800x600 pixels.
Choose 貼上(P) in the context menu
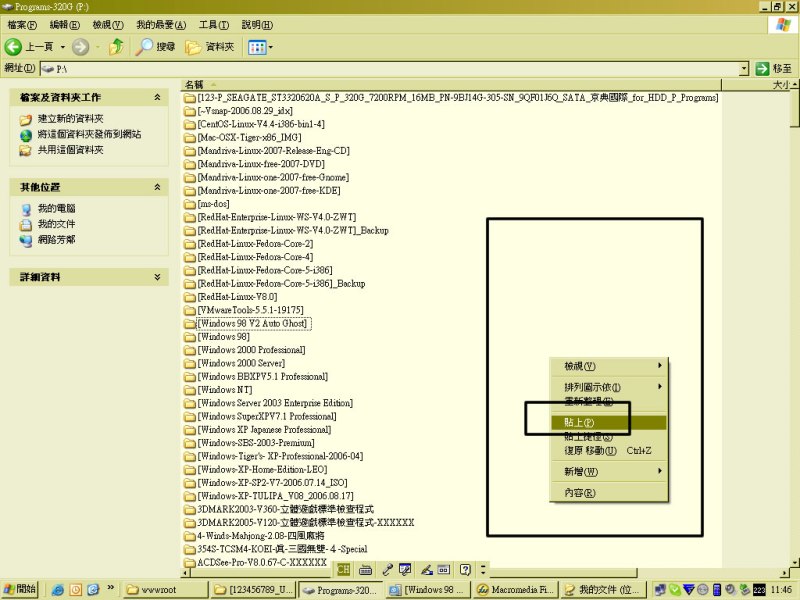coord(609,422)
